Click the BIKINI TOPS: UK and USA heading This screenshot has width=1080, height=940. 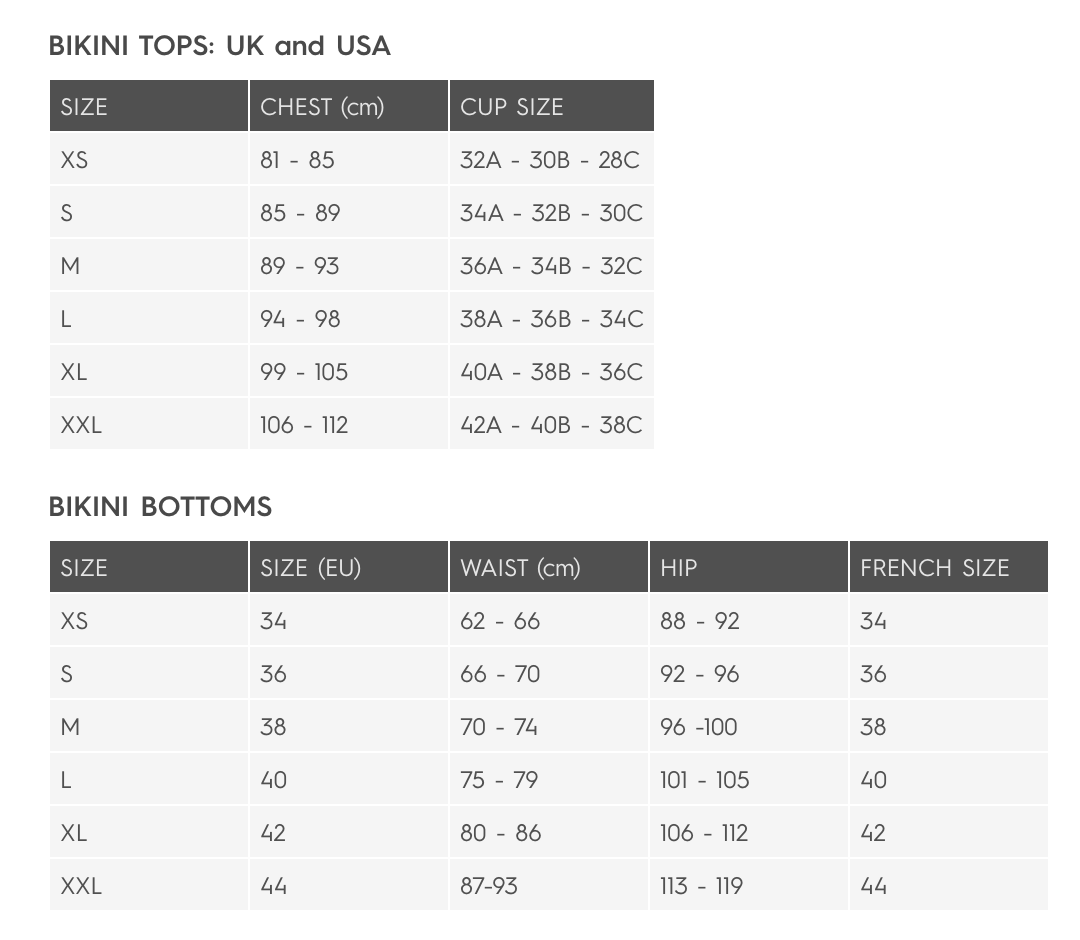[x=219, y=46]
